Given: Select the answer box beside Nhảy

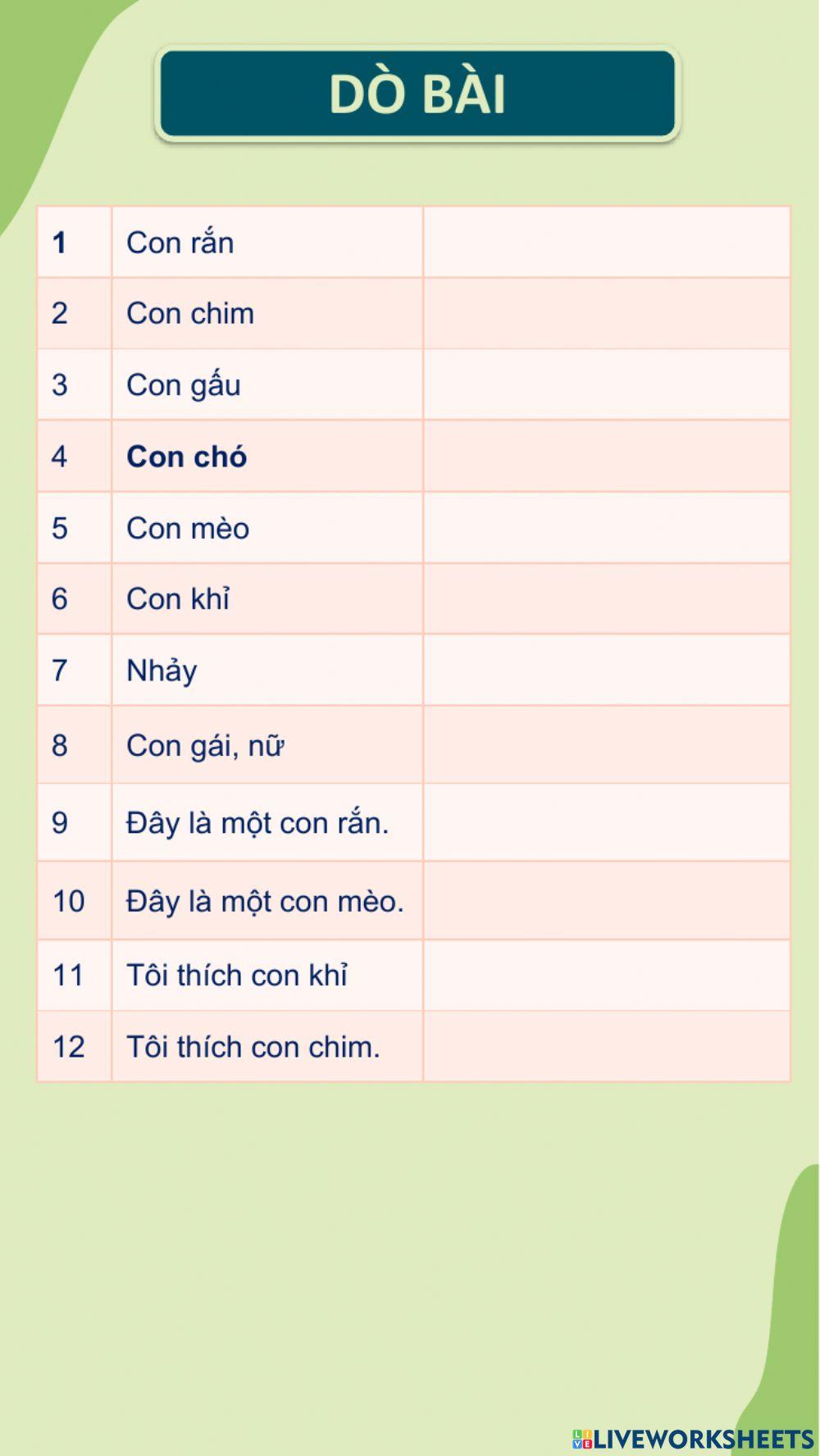Looking at the screenshot, I should pos(607,670).
